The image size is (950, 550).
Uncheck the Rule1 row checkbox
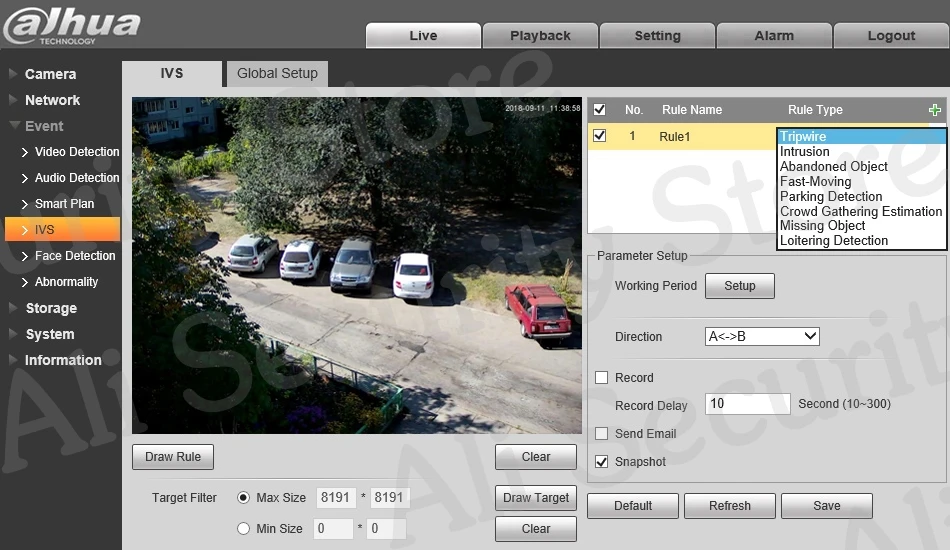(x=599, y=136)
